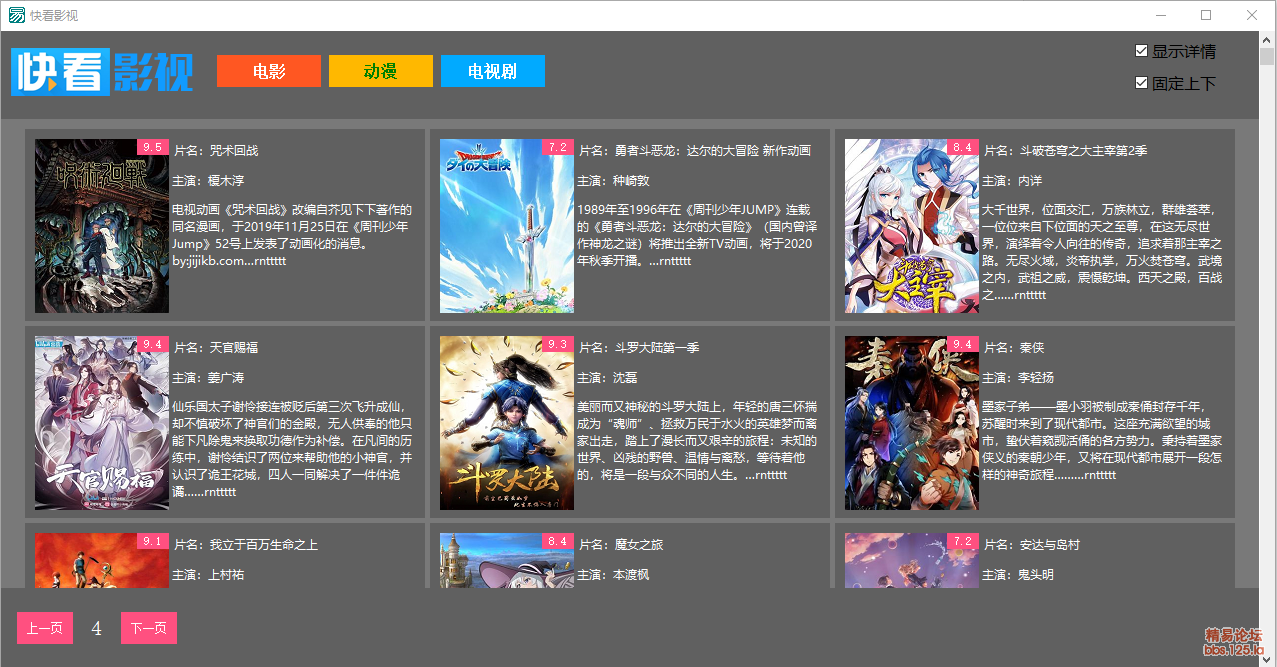The height and width of the screenshot is (667, 1277).
Task: Click the 快看影视 logo banner
Action: coord(102,72)
